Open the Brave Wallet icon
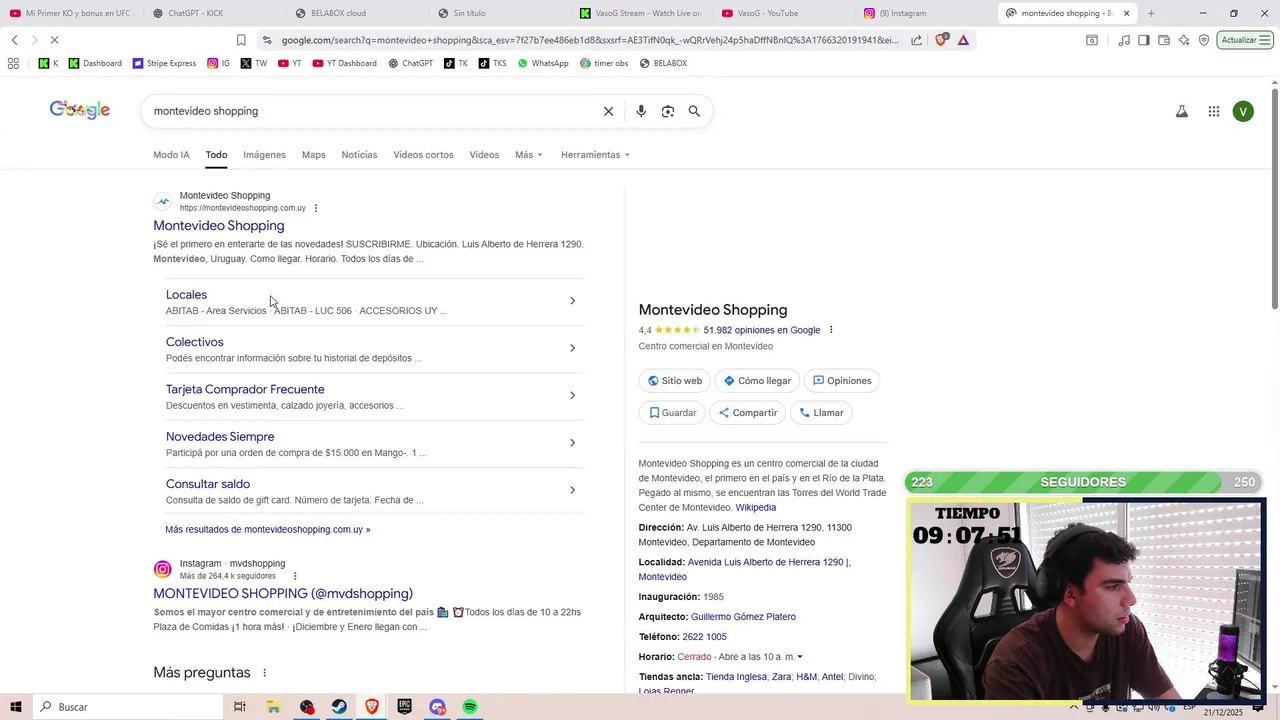Image resolution: width=1280 pixels, height=720 pixels. click(x=1163, y=40)
